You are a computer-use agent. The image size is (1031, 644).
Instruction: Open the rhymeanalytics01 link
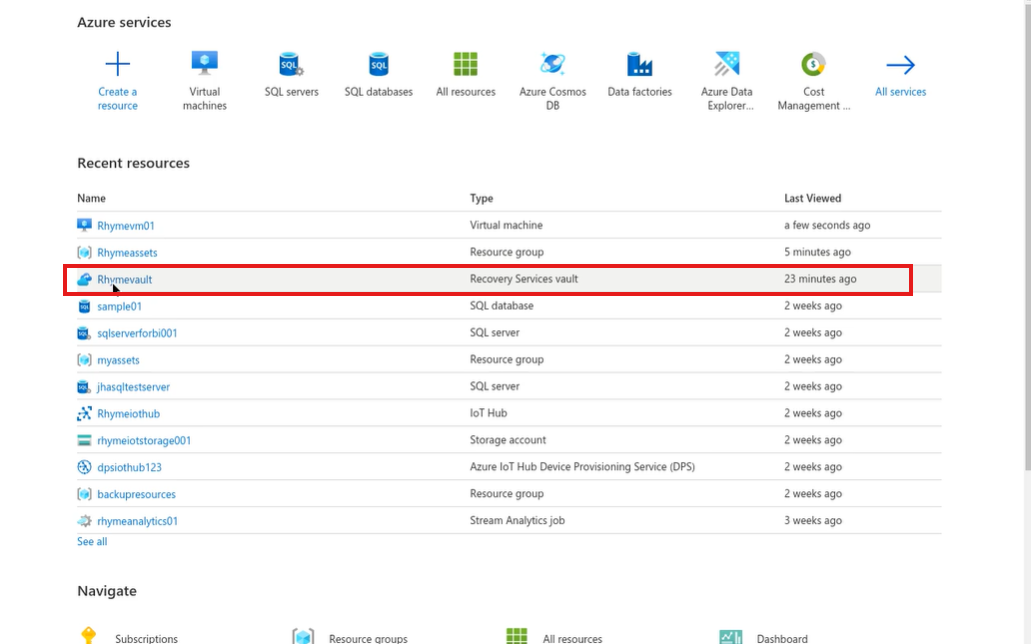click(137, 522)
